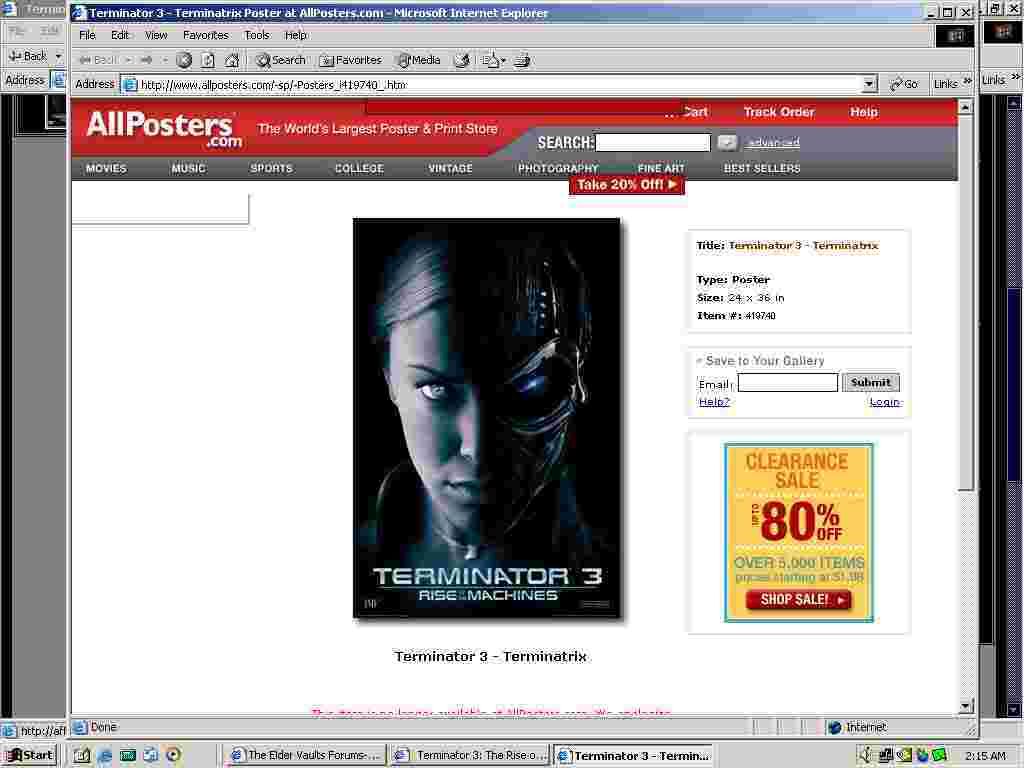The width and height of the screenshot is (1024, 768).
Task: Select the FINE ART category tab
Action: pyautogui.click(x=661, y=168)
